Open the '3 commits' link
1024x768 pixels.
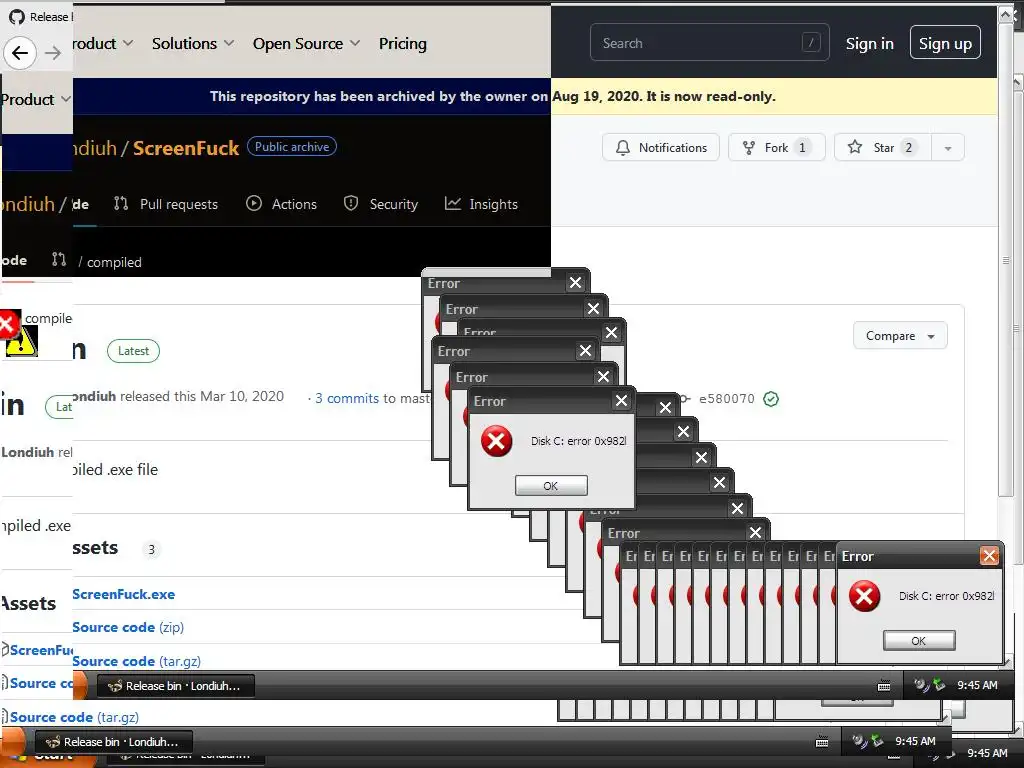(347, 398)
